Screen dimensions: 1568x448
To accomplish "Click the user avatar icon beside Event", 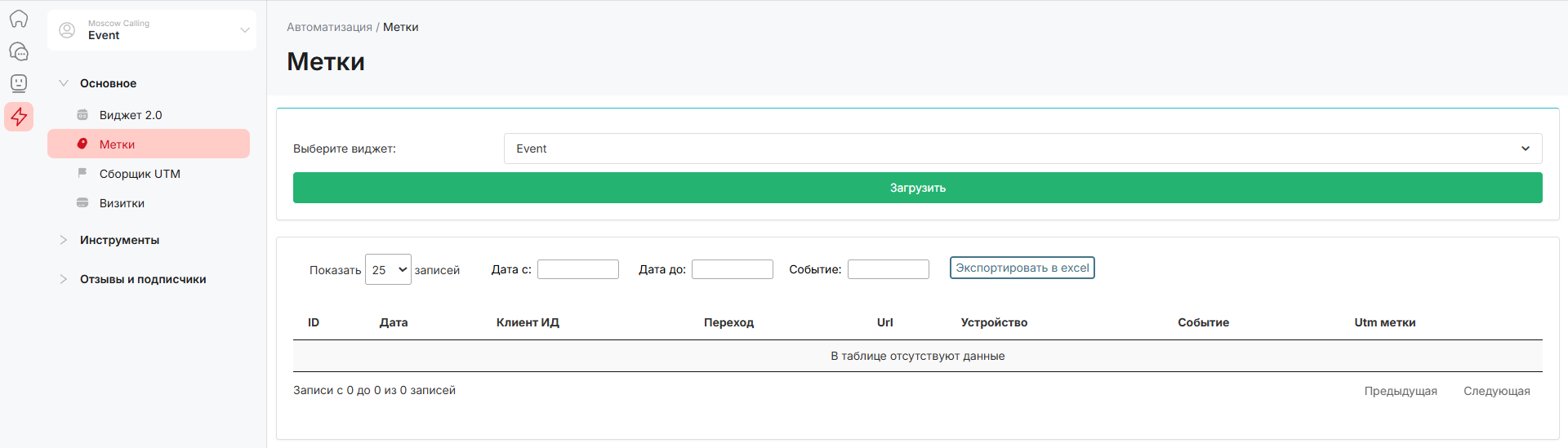I will click(x=67, y=30).
